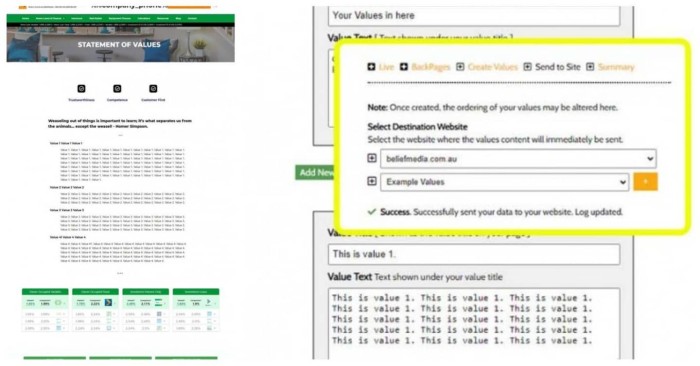Click the Customer First icon on preview
This screenshot has width=700, height=366.
coord(153,88)
